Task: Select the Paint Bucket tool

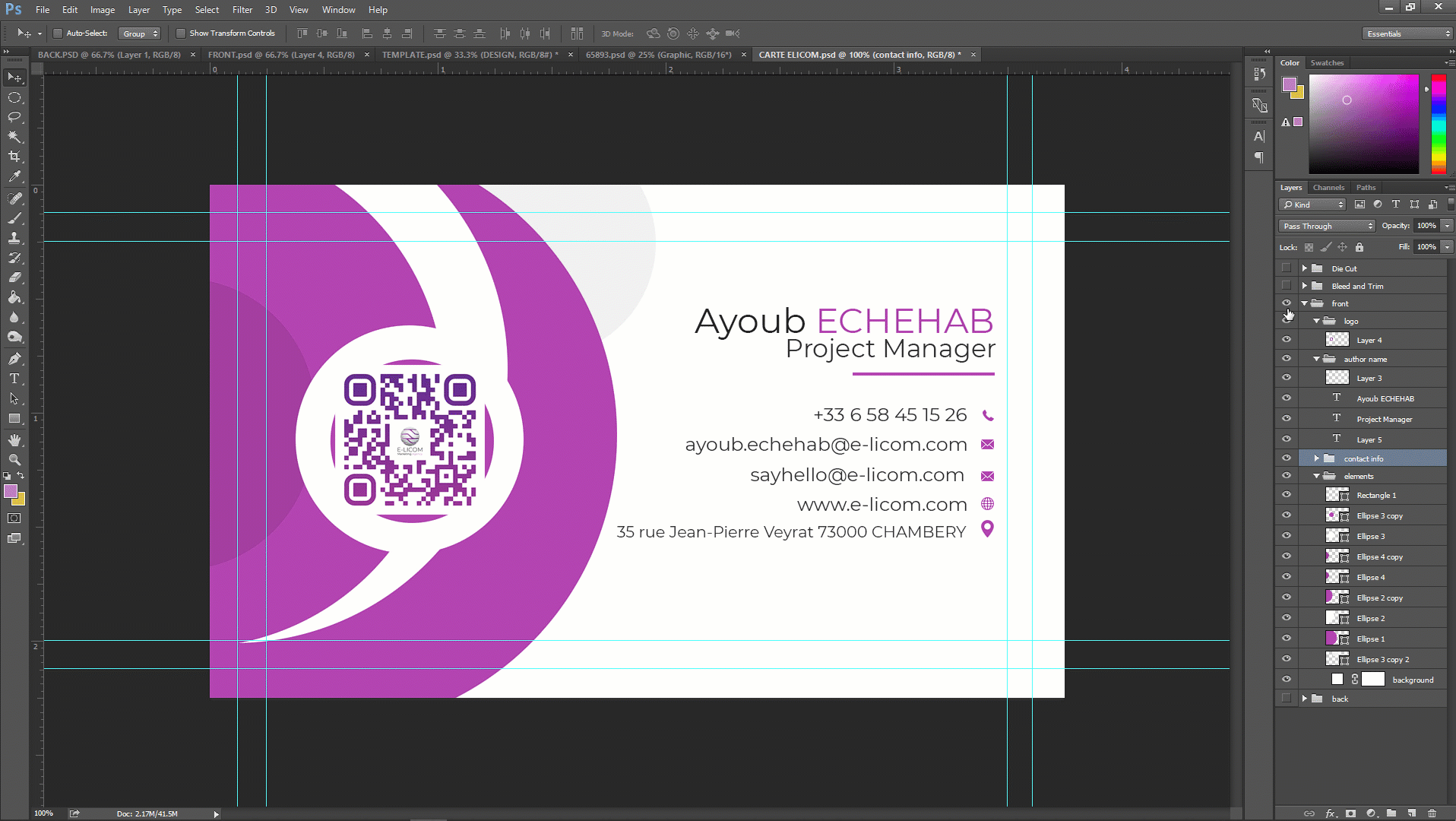Action: [14, 297]
